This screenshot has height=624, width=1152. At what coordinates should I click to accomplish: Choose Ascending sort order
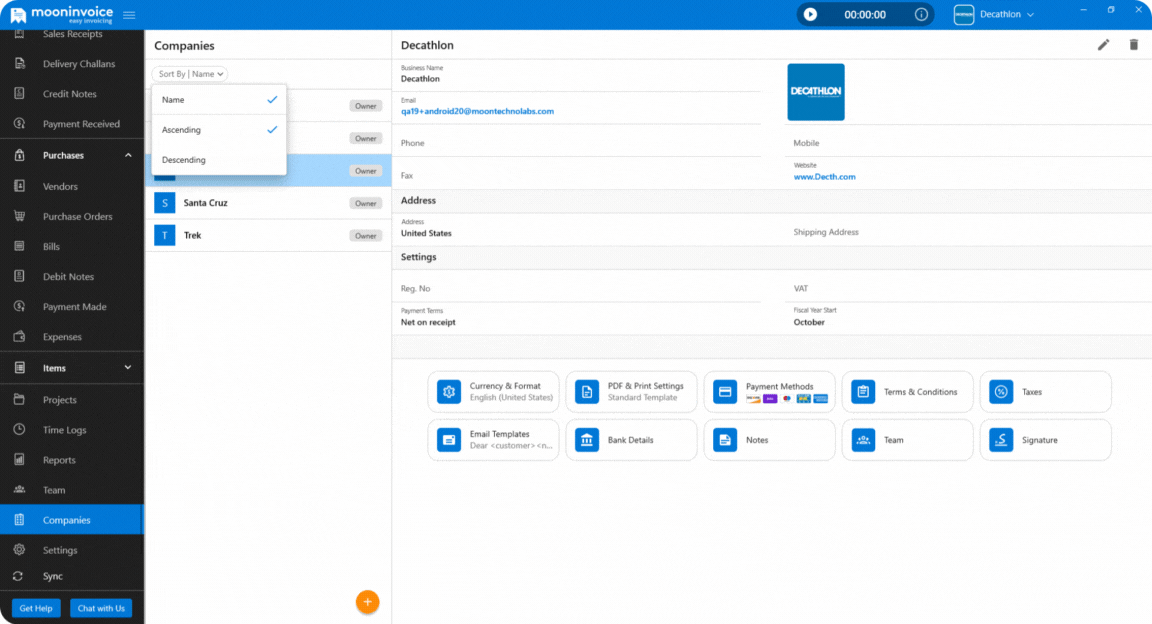click(219, 129)
